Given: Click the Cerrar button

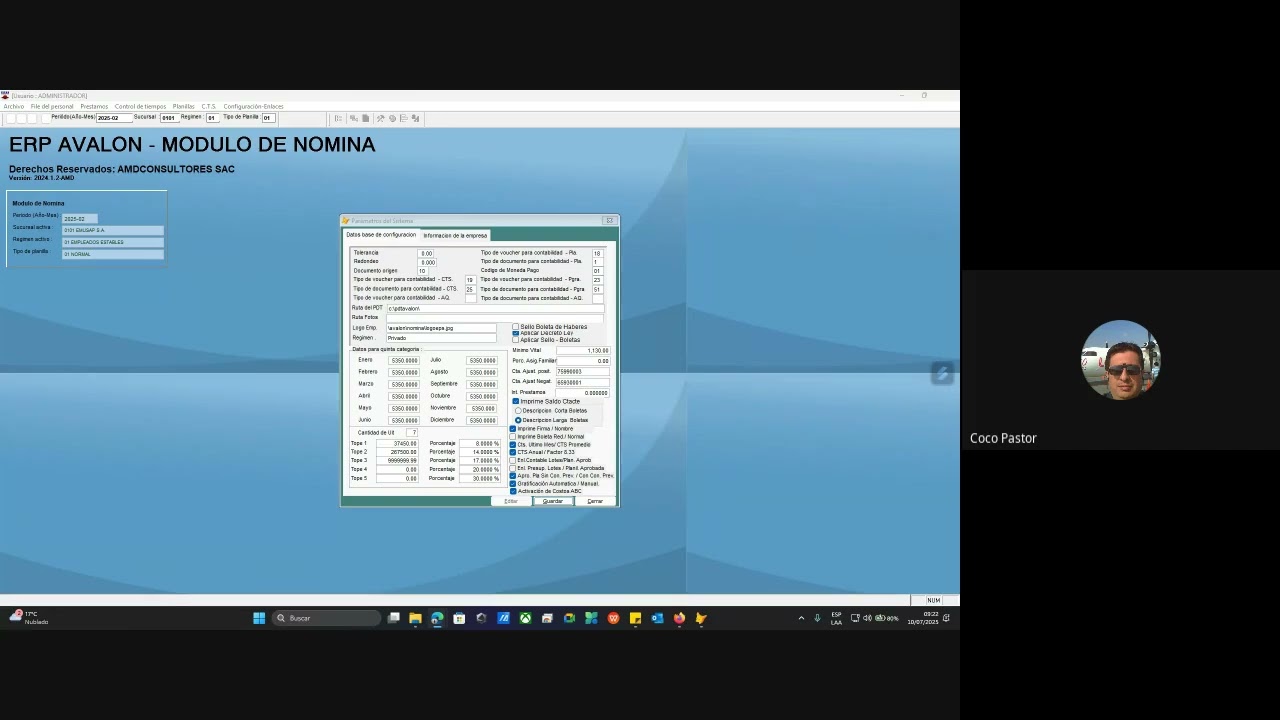Looking at the screenshot, I should 595,501.
